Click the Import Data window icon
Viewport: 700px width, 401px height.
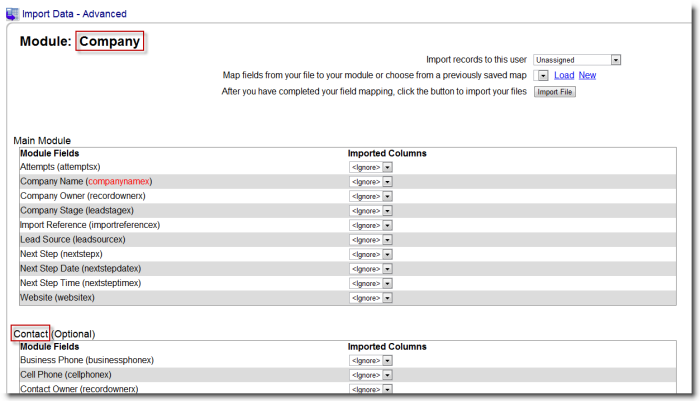click(12, 14)
